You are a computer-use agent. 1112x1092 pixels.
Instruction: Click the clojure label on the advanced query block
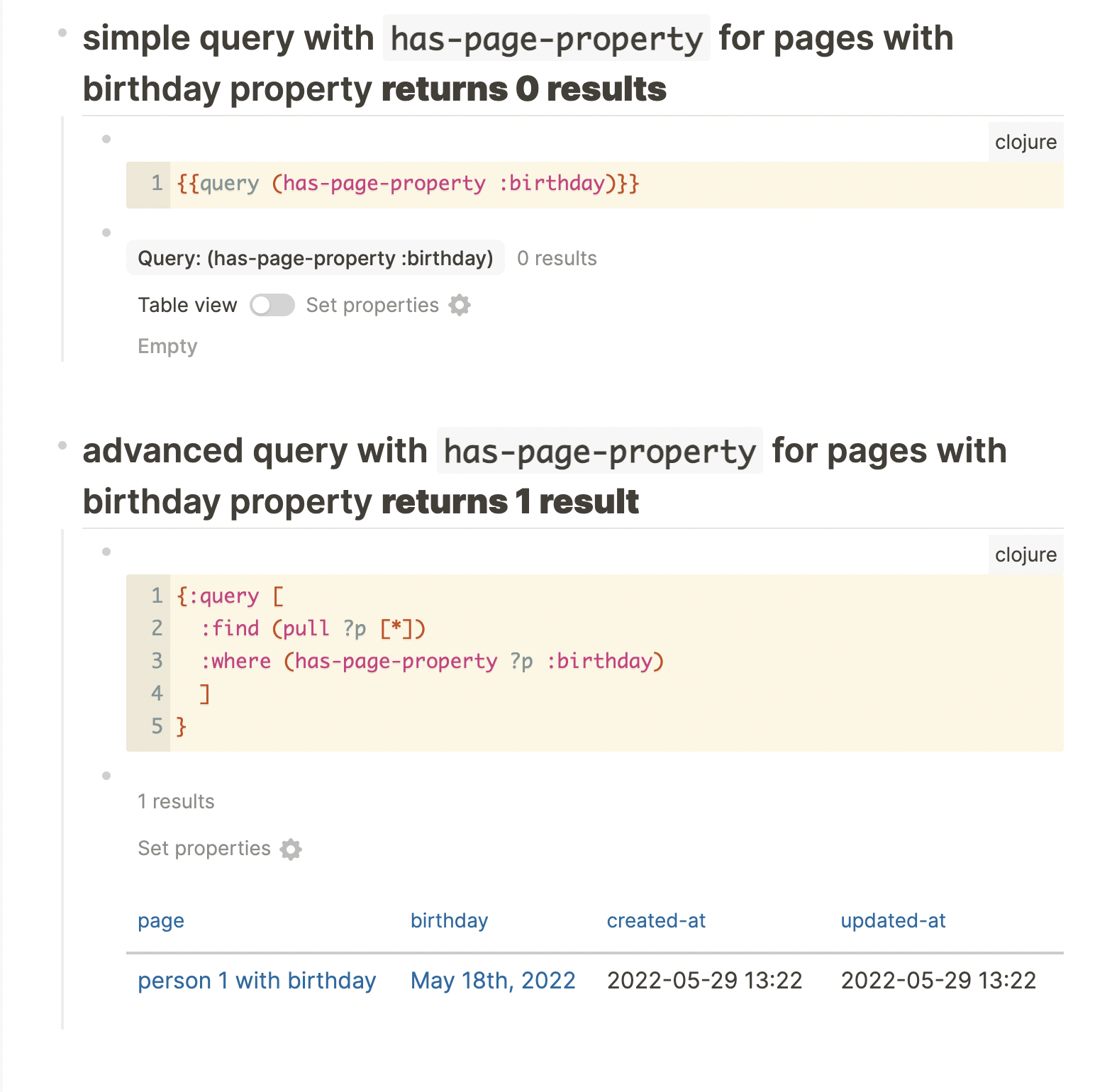click(1025, 555)
